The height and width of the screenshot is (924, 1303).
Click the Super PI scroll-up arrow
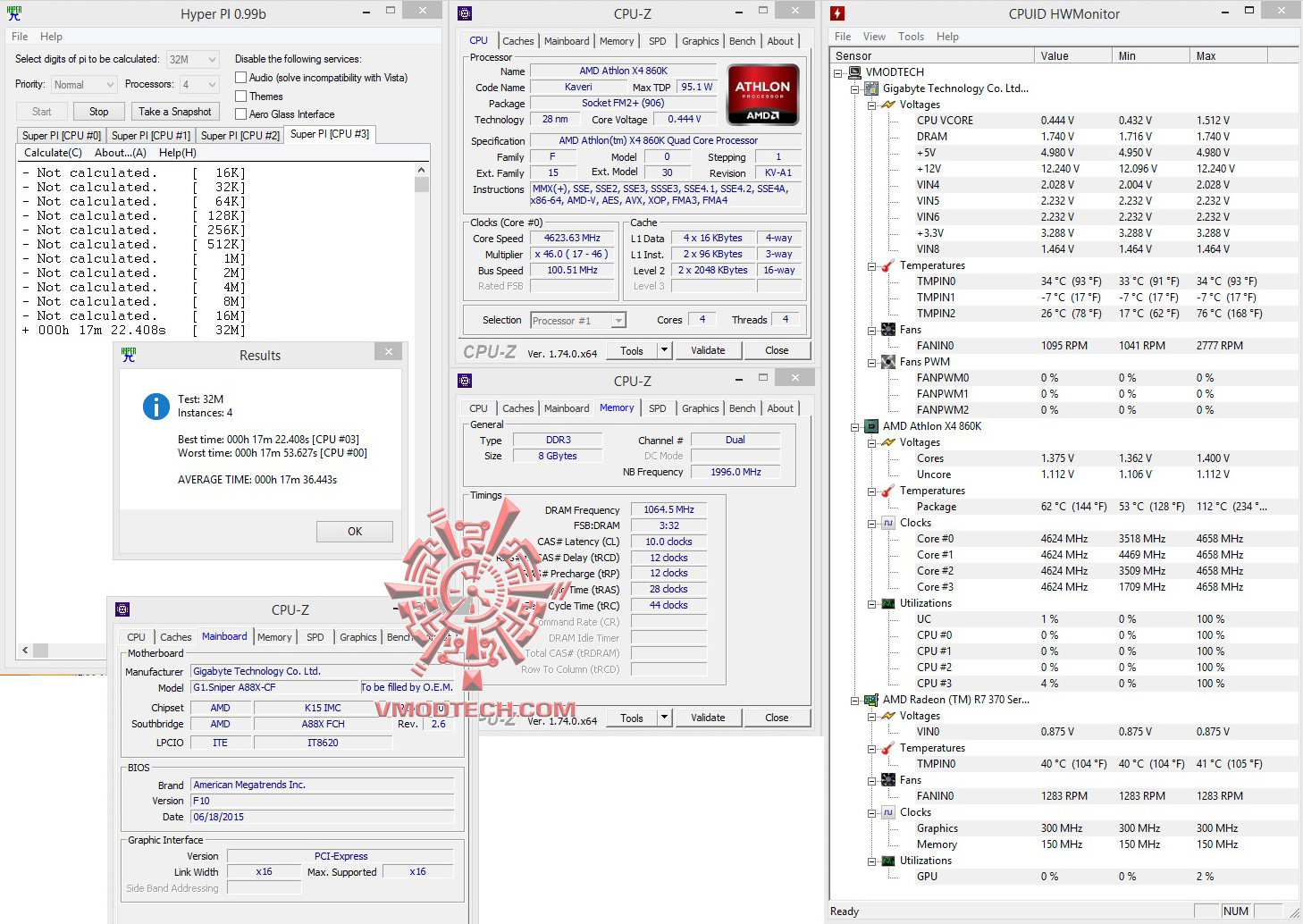pos(422,170)
